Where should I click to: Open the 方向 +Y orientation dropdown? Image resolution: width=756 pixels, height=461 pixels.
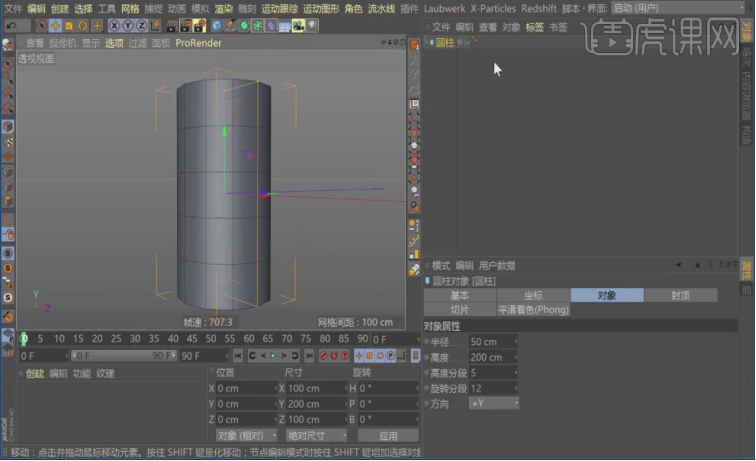tap(494, 403)
